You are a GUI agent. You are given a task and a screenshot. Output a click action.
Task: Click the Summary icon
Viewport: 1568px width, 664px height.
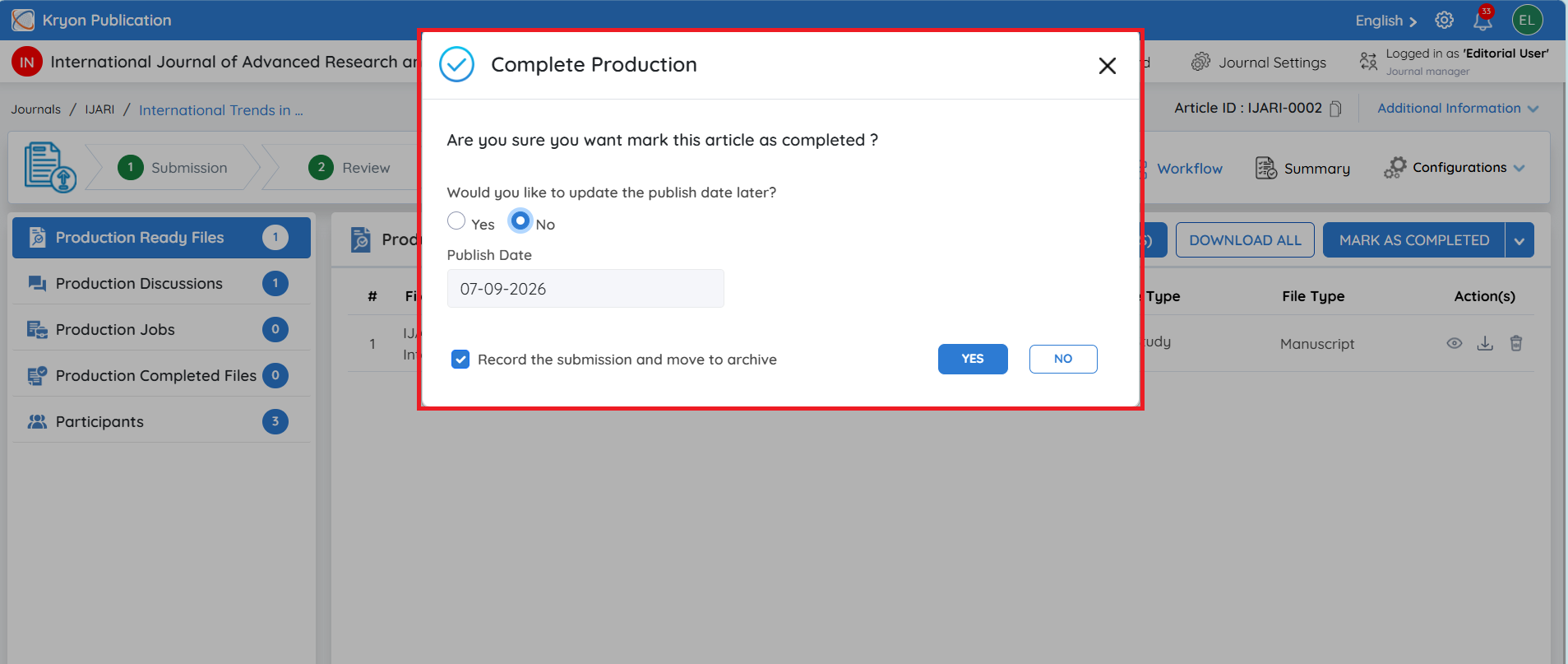coord(1265,168)
